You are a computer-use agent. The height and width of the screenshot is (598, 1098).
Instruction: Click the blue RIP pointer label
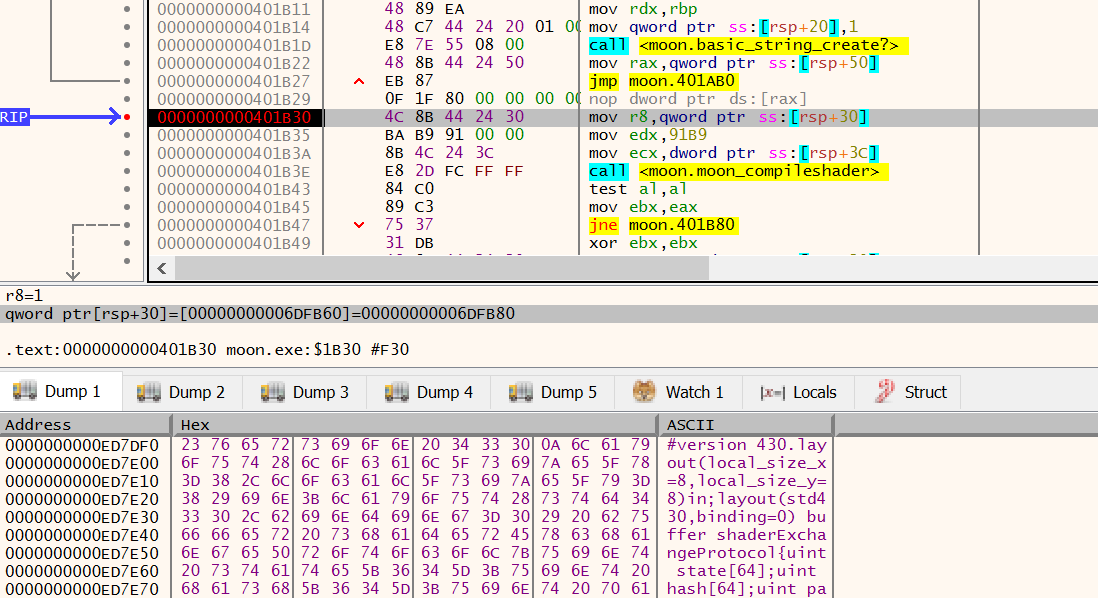[x=15, y=117]
